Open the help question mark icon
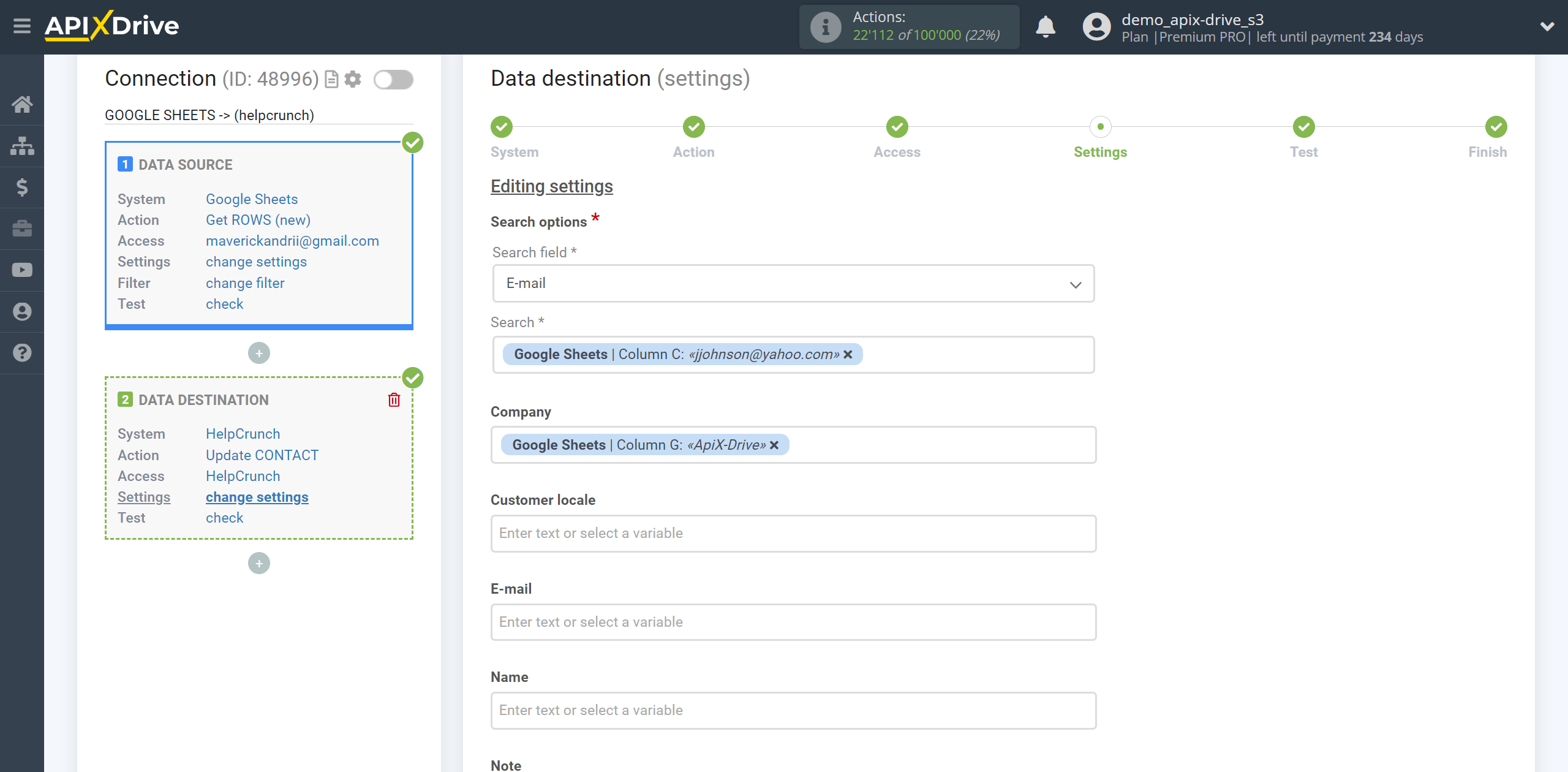 (22, 353)
